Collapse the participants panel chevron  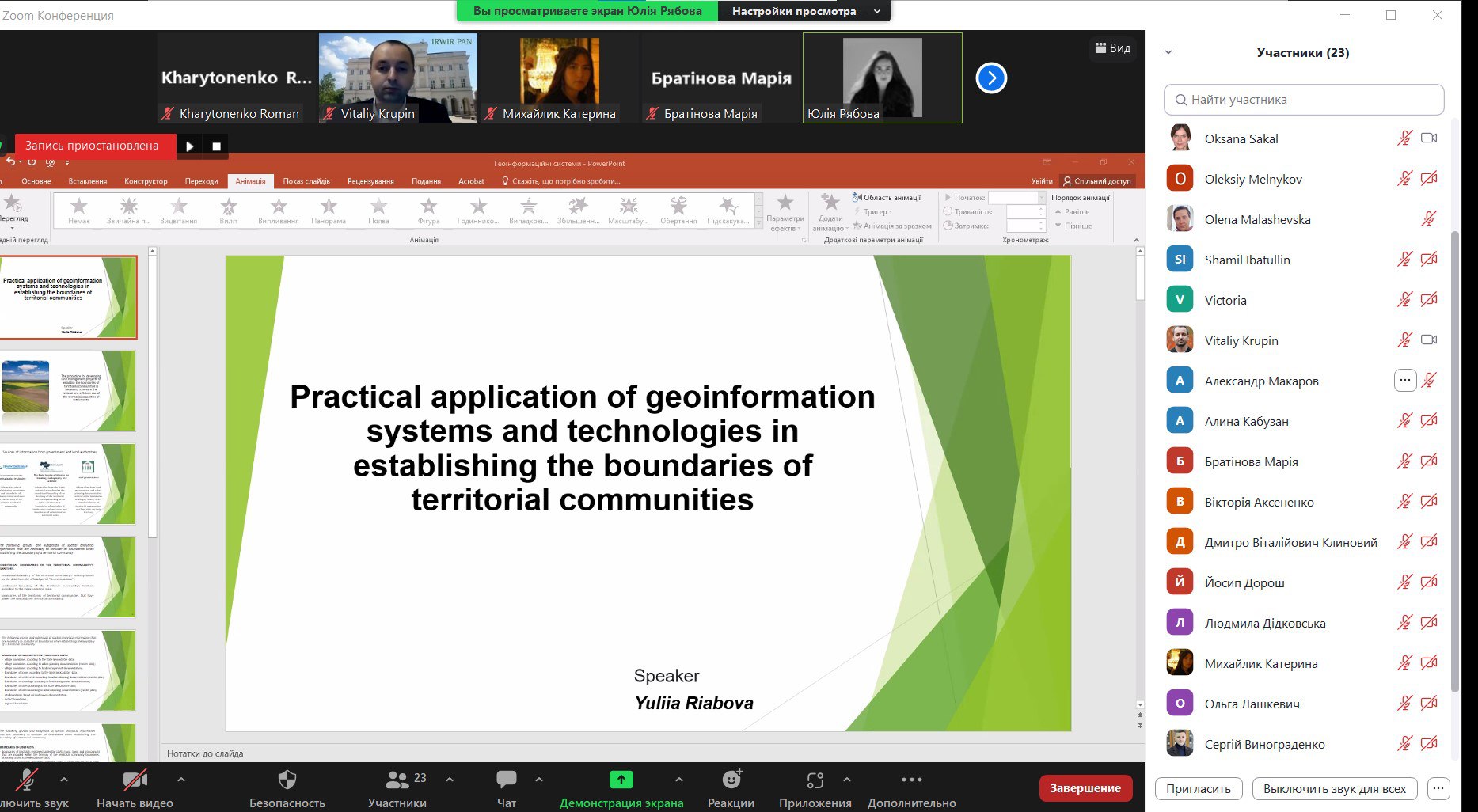click(x=1168, y=52)
